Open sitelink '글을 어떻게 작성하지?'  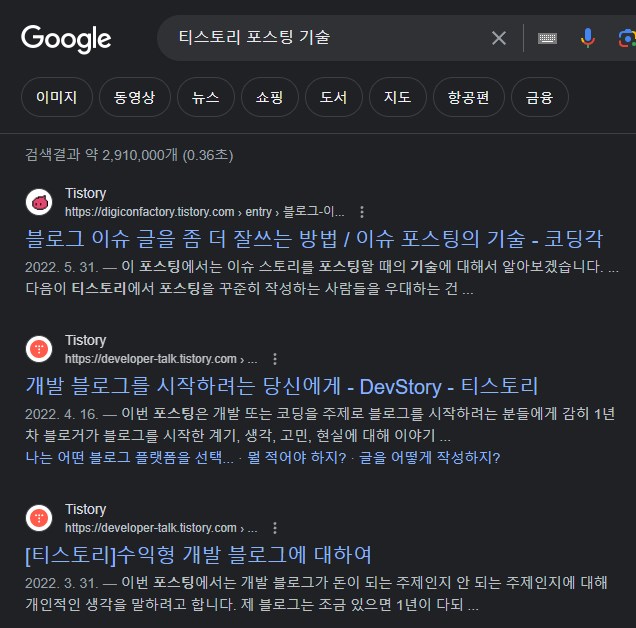(430, 458)
